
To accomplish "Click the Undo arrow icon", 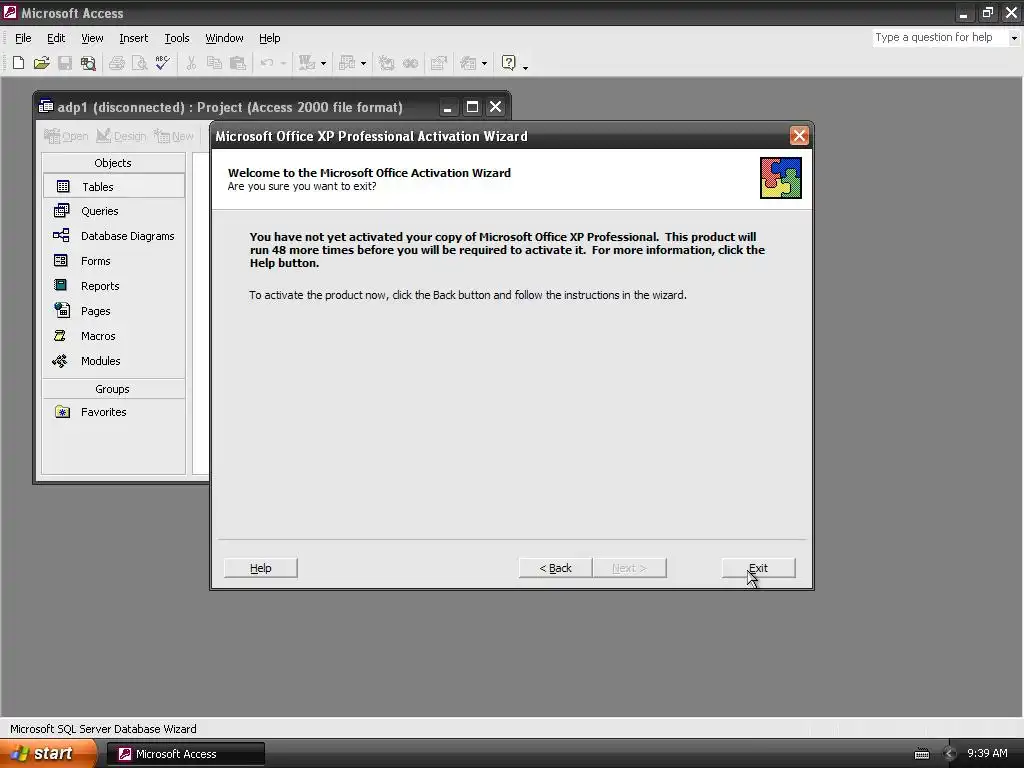I will point(266,63).
